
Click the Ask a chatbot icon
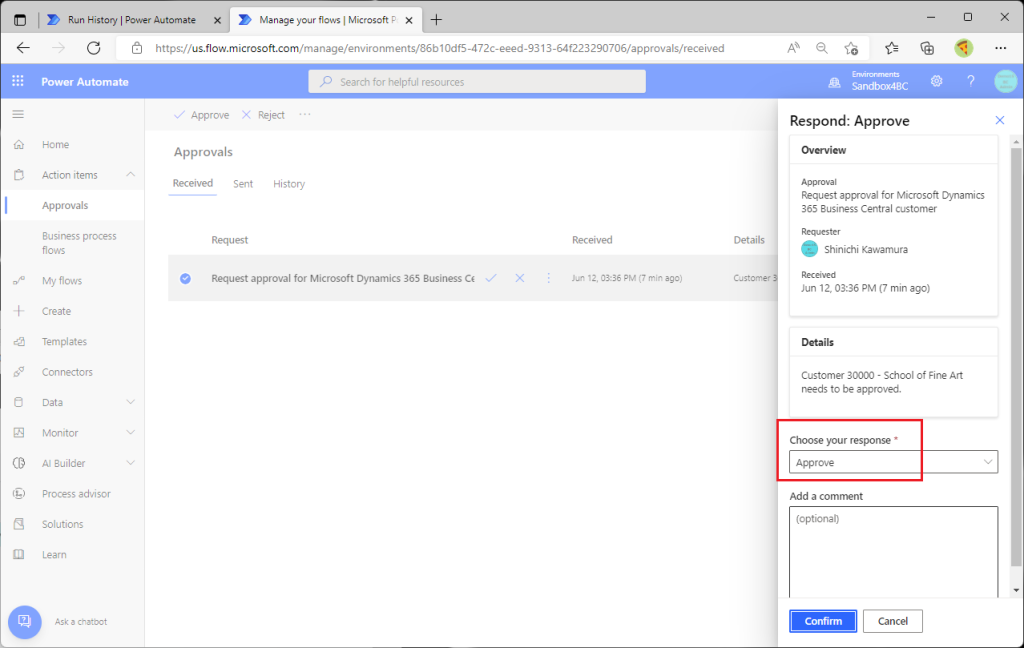pyautogui.click(x=25, y=621)
